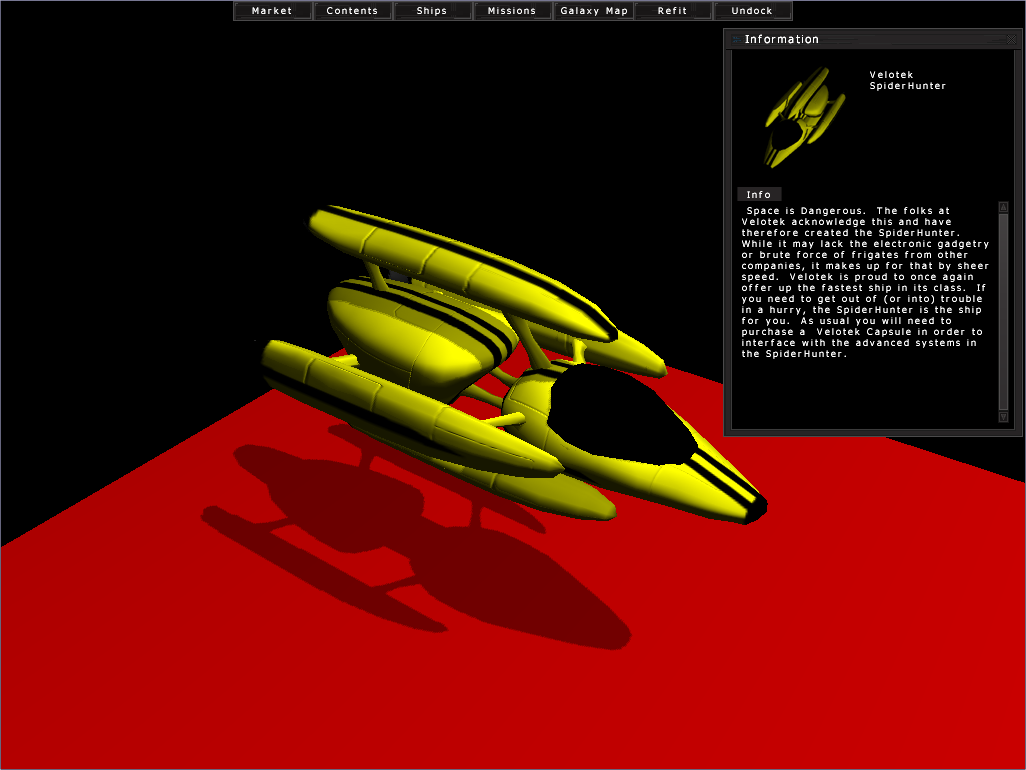Go to the Refit screen

[672, 11]
